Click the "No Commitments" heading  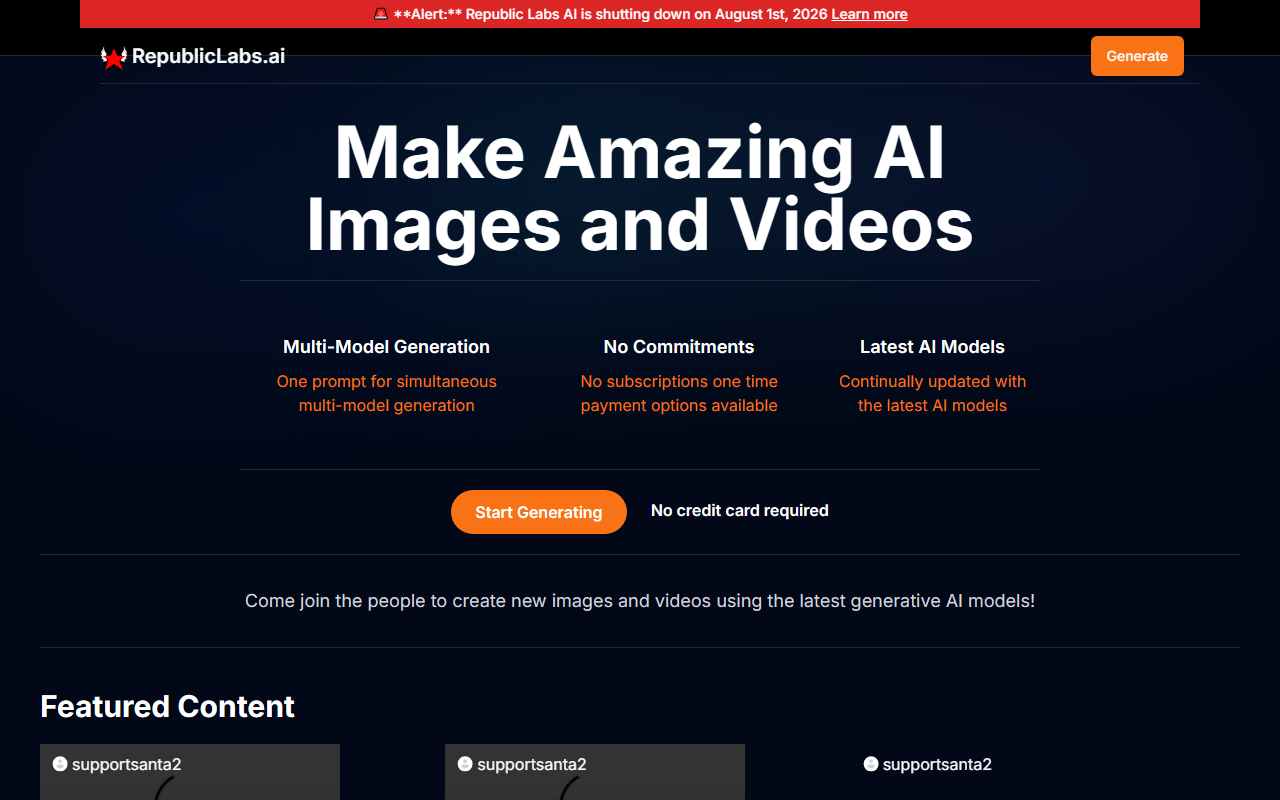(679, 347)
